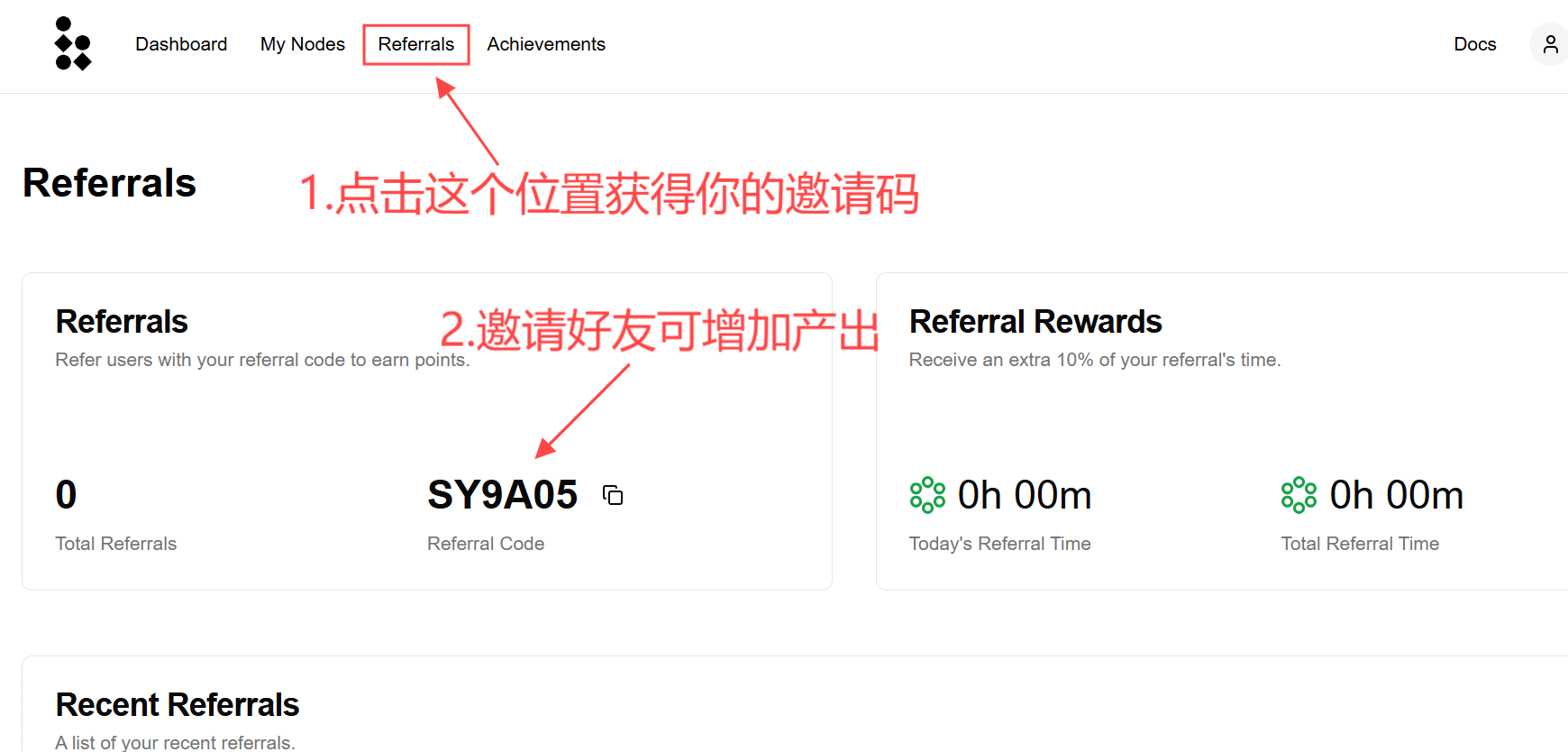
Task: Click the Total Referrals label
Action: (116, 544)
